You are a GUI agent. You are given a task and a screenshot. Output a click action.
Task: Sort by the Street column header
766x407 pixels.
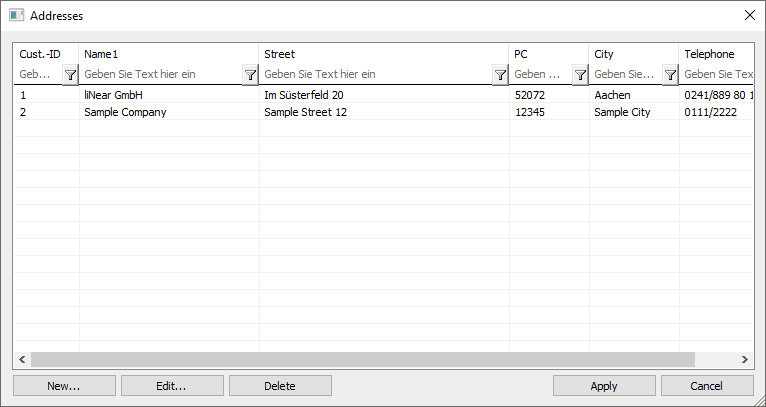click(384, 54)
